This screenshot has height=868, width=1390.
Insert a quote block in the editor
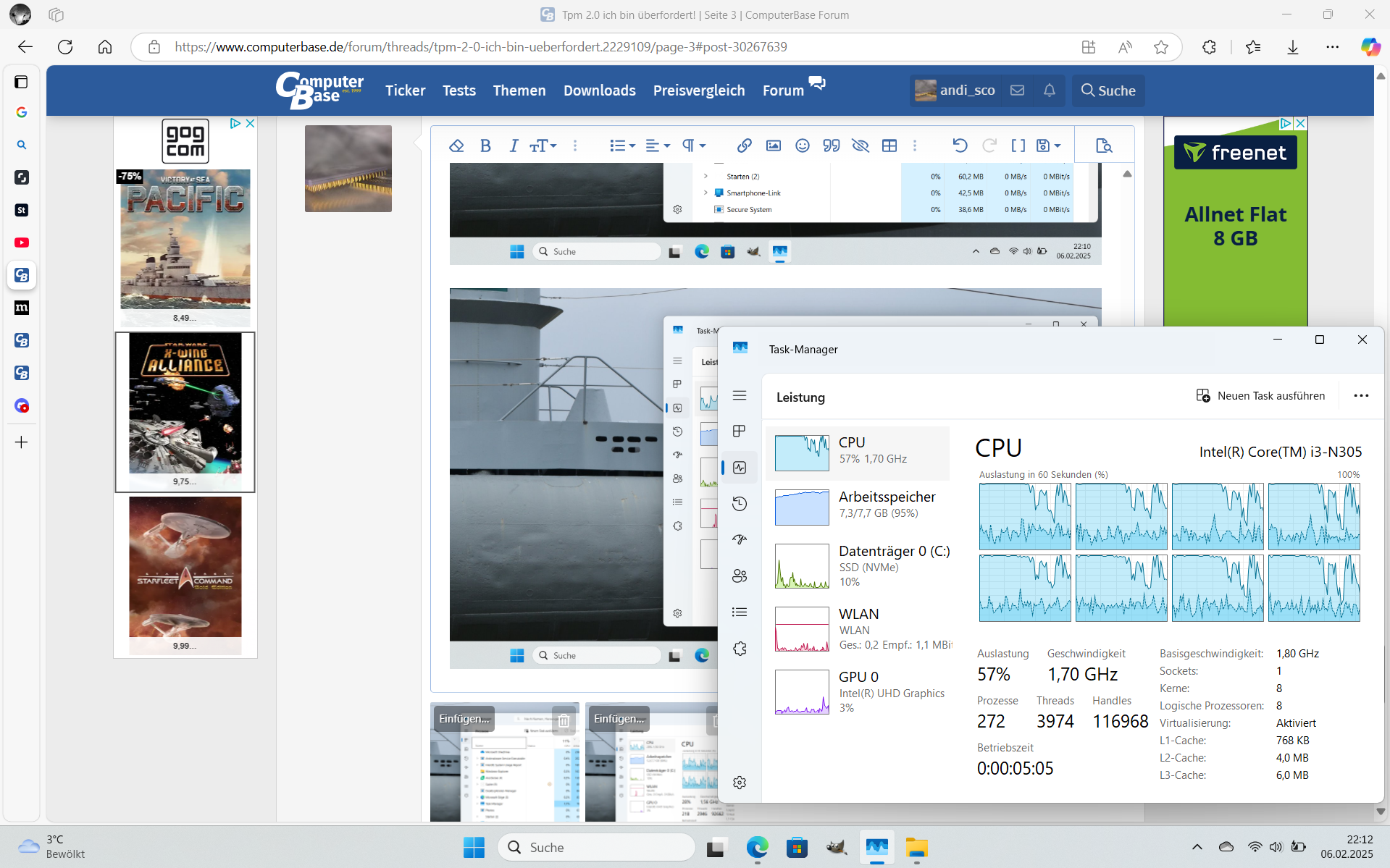(831, 146)
